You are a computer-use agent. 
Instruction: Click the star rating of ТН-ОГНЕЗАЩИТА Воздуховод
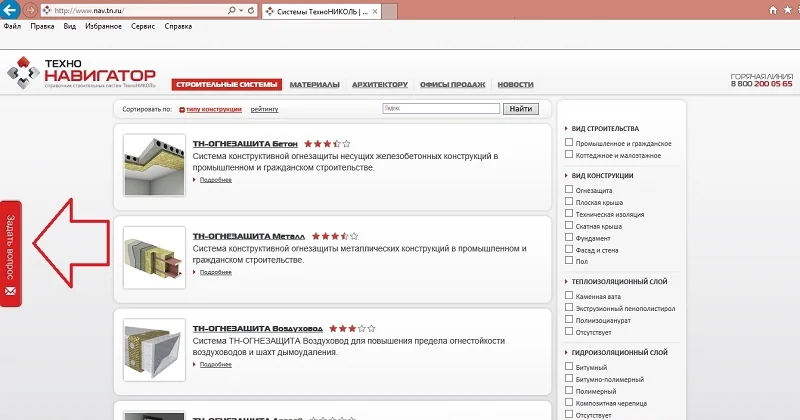[352, 329]
